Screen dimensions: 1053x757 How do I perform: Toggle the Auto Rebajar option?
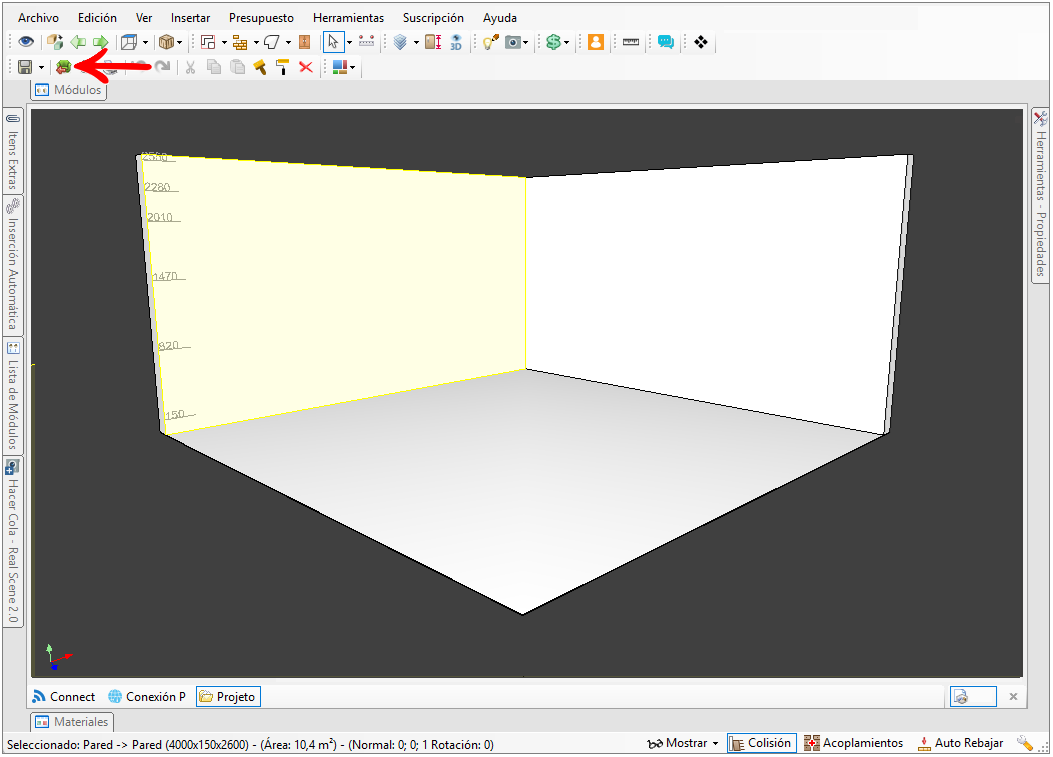[x=960, y=744]
